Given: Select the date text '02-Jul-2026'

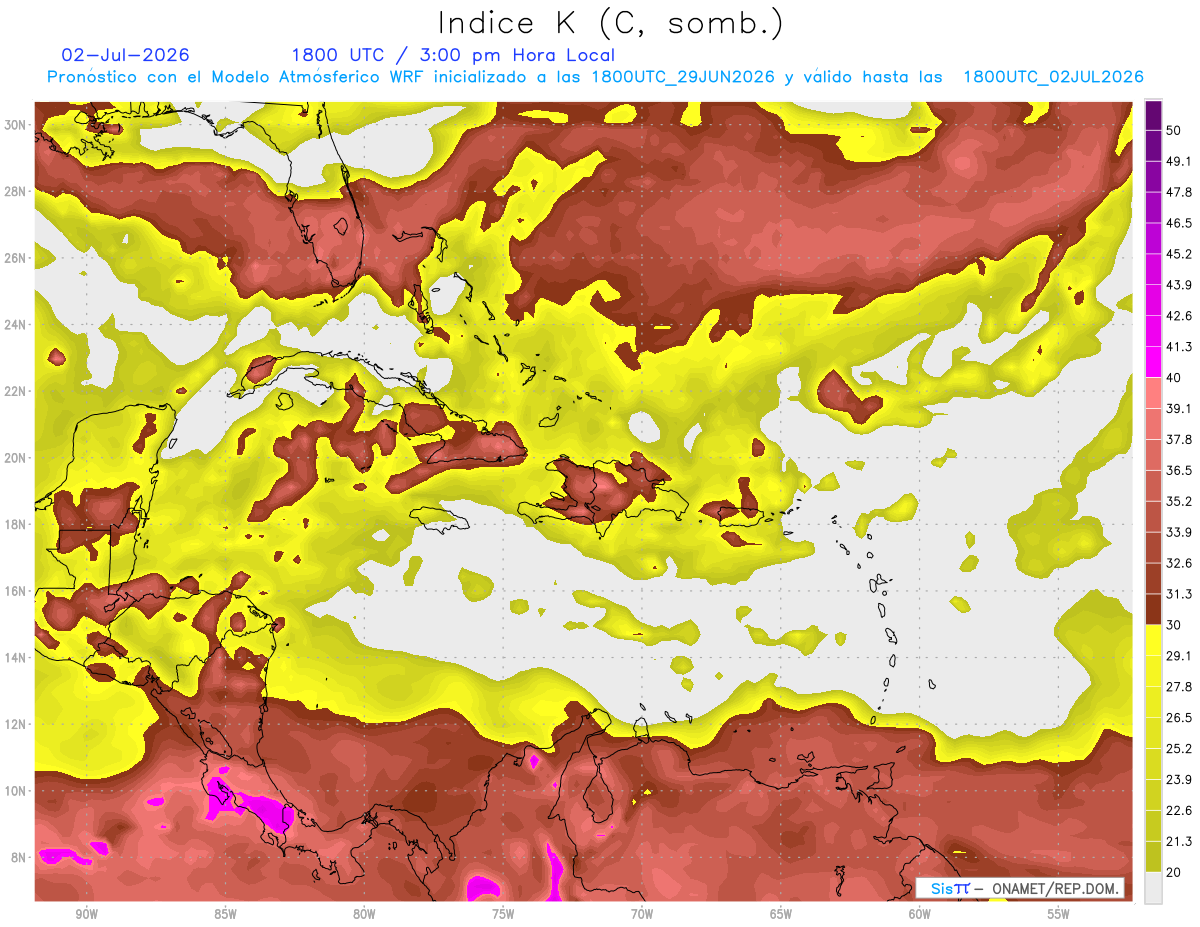Looking at the screenshot, I should click(125, 55).
